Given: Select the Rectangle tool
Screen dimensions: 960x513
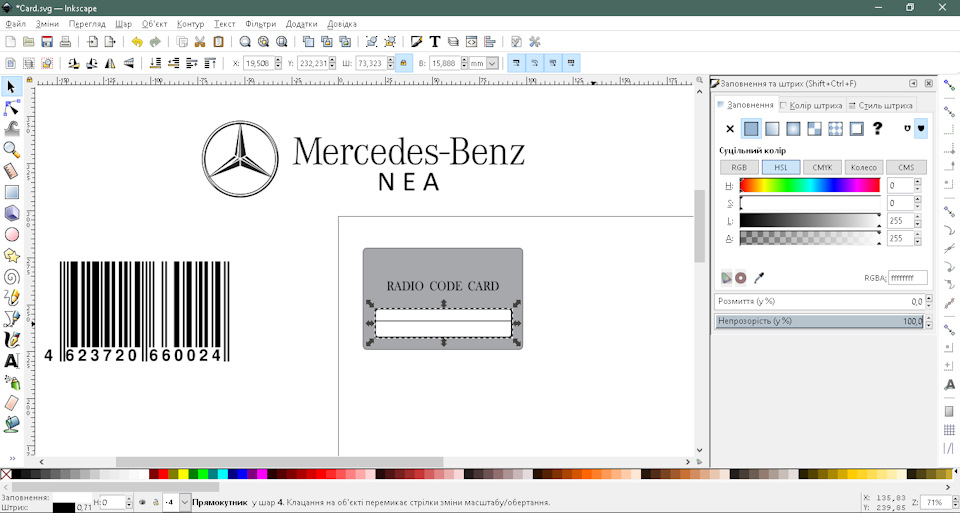Looking at the screenshot, I should pos(11,192).
